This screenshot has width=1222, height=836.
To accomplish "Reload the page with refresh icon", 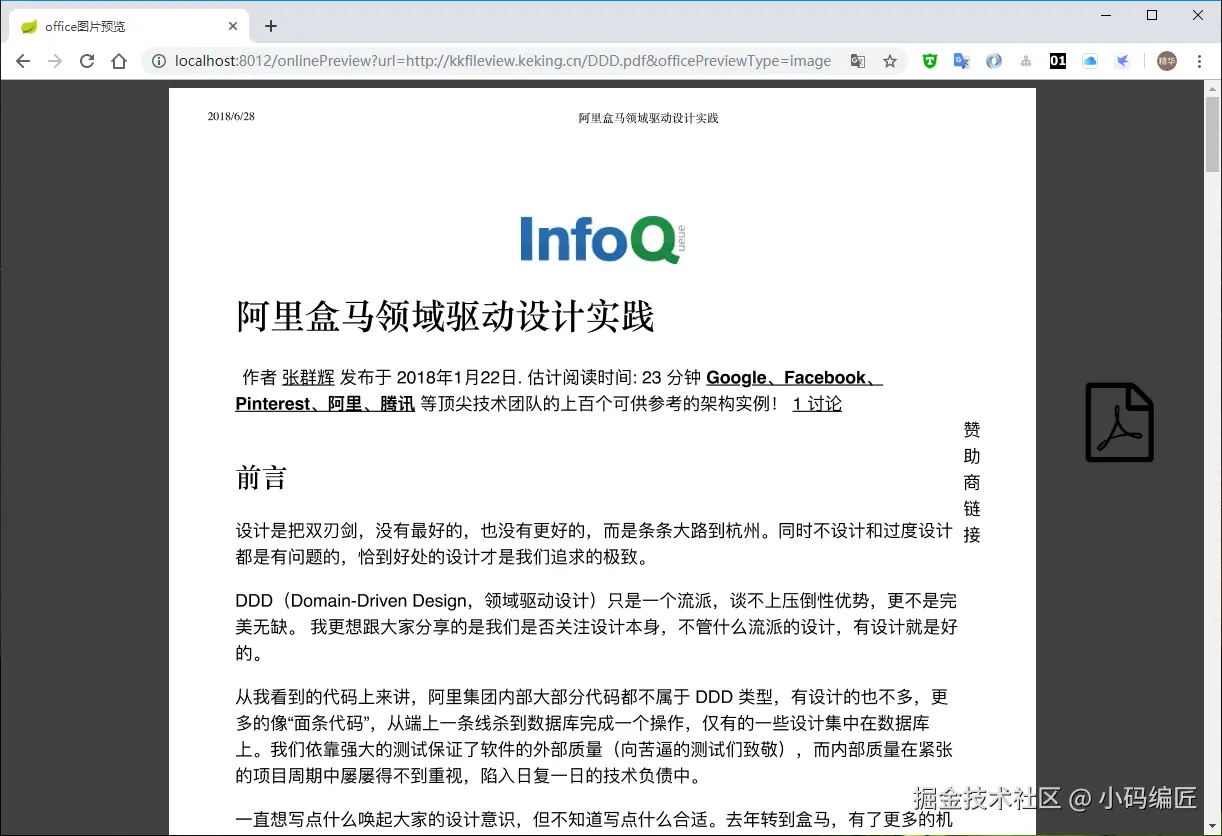I will pyautogui.click(x=87, y=61).
